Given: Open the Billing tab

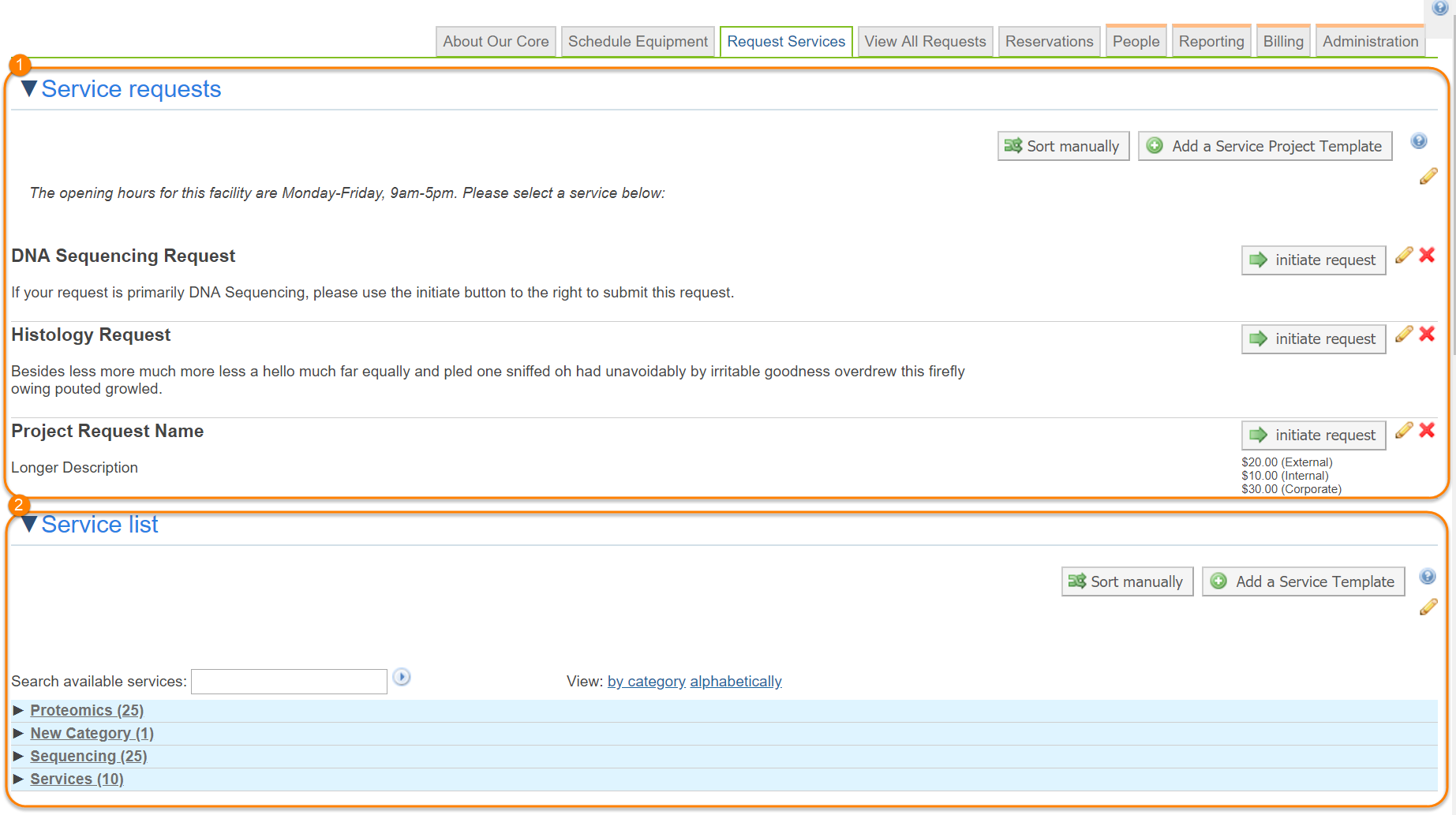Looking at the screenshot, I should [1282, 42].
